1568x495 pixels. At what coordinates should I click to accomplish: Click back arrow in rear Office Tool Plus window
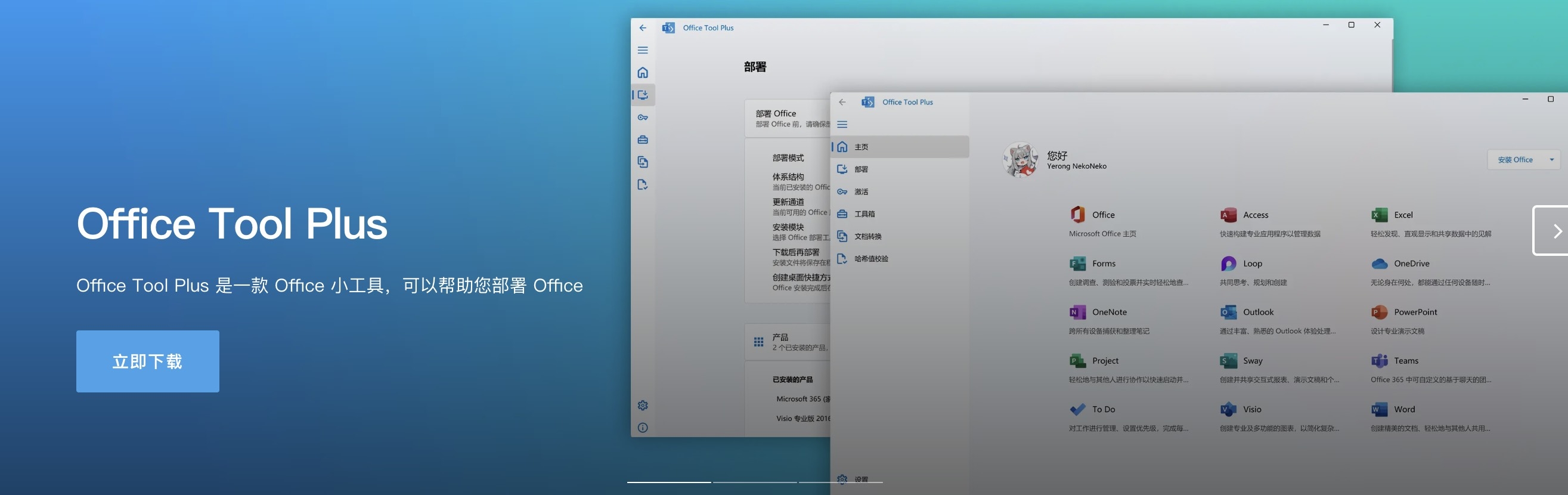click(x=643, y=28)
